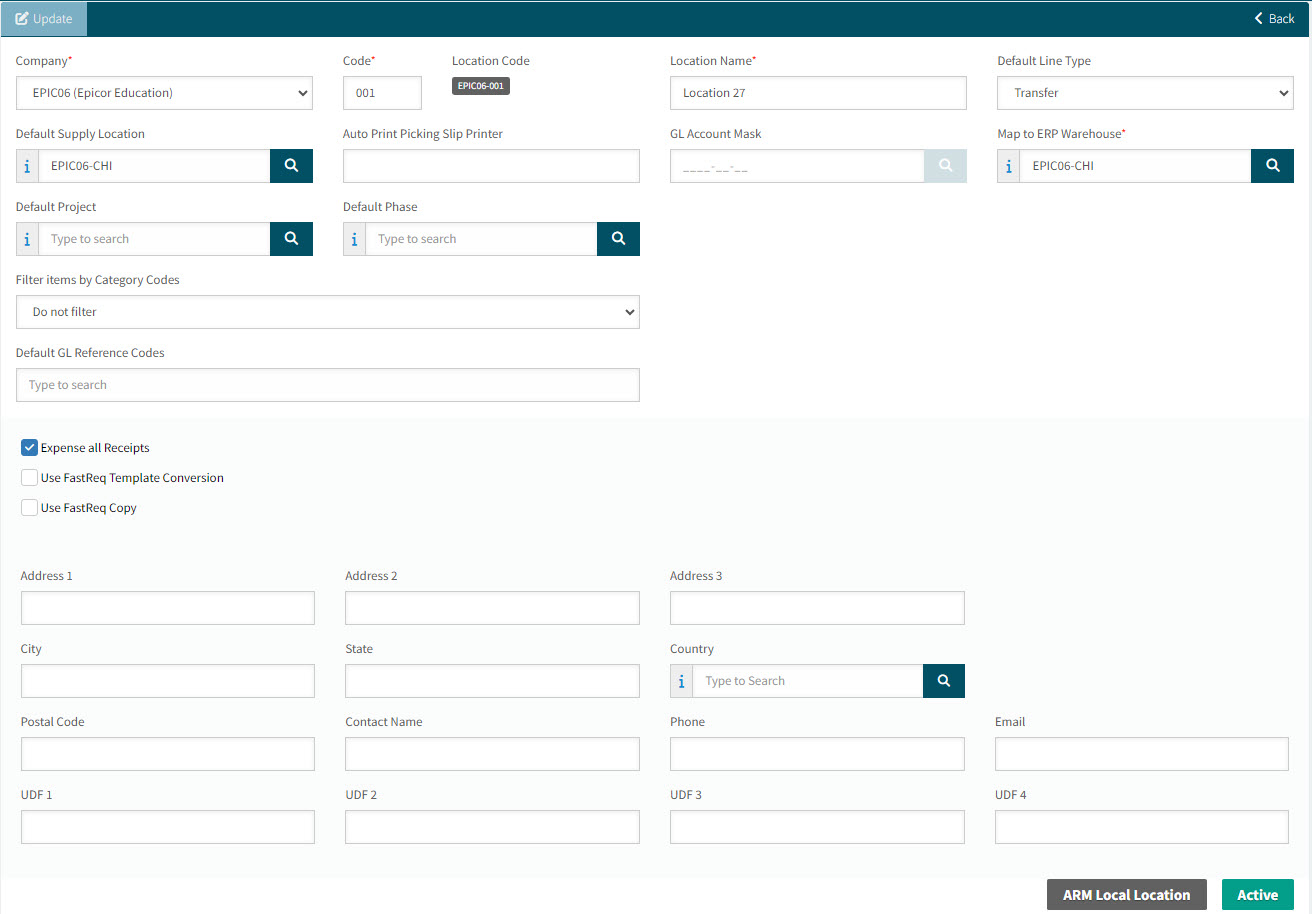Focus the Default GL Reference Codes search box
The height and width of the screenshot is (914, 1312).
pos(327,385)
